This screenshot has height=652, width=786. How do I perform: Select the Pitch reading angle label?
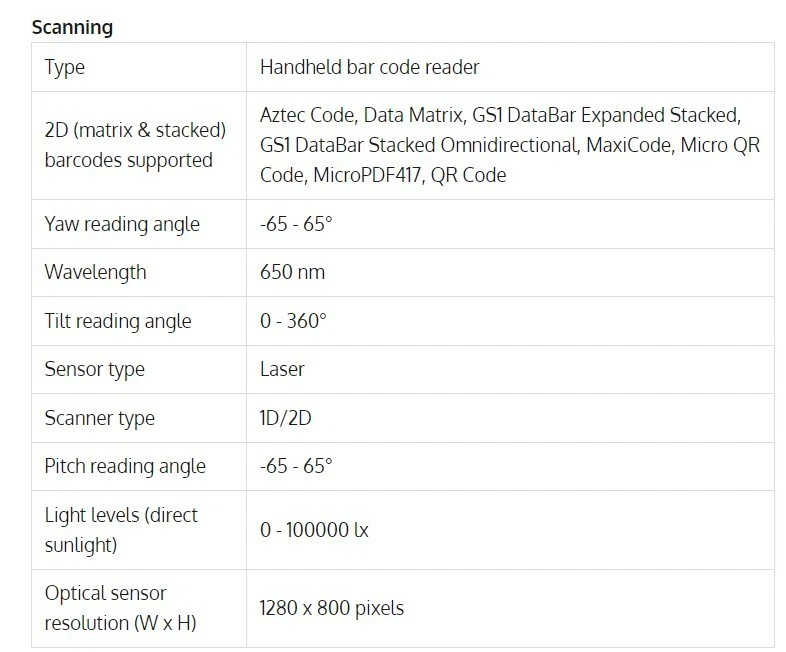click(125, 466)
